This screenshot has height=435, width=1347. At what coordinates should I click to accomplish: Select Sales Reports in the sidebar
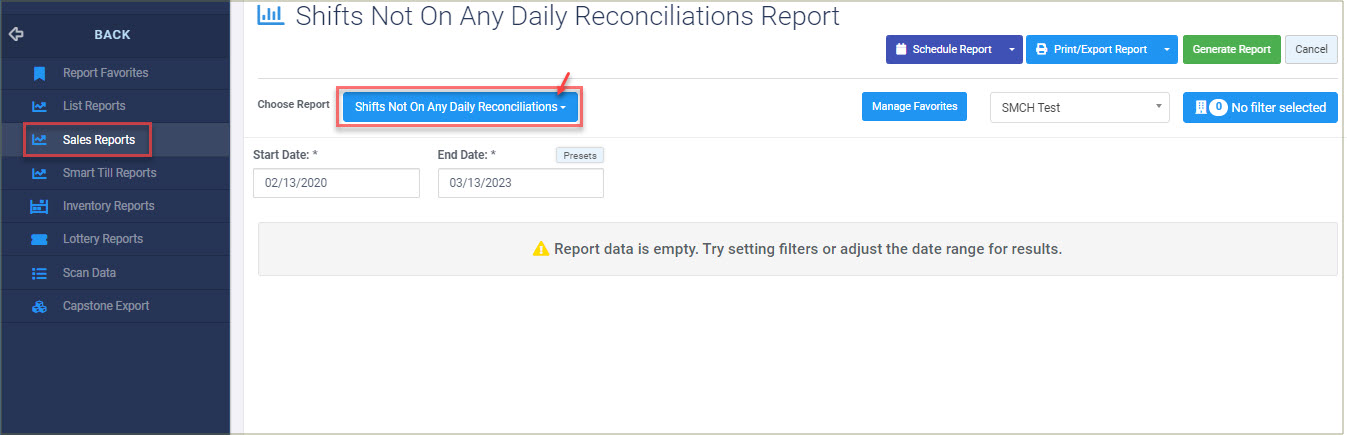99,140
